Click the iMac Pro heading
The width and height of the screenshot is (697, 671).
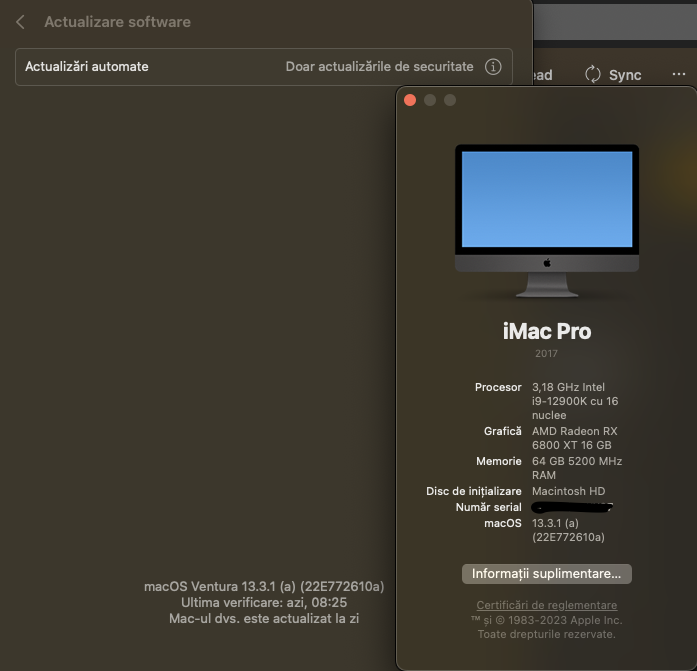[547, 331]
